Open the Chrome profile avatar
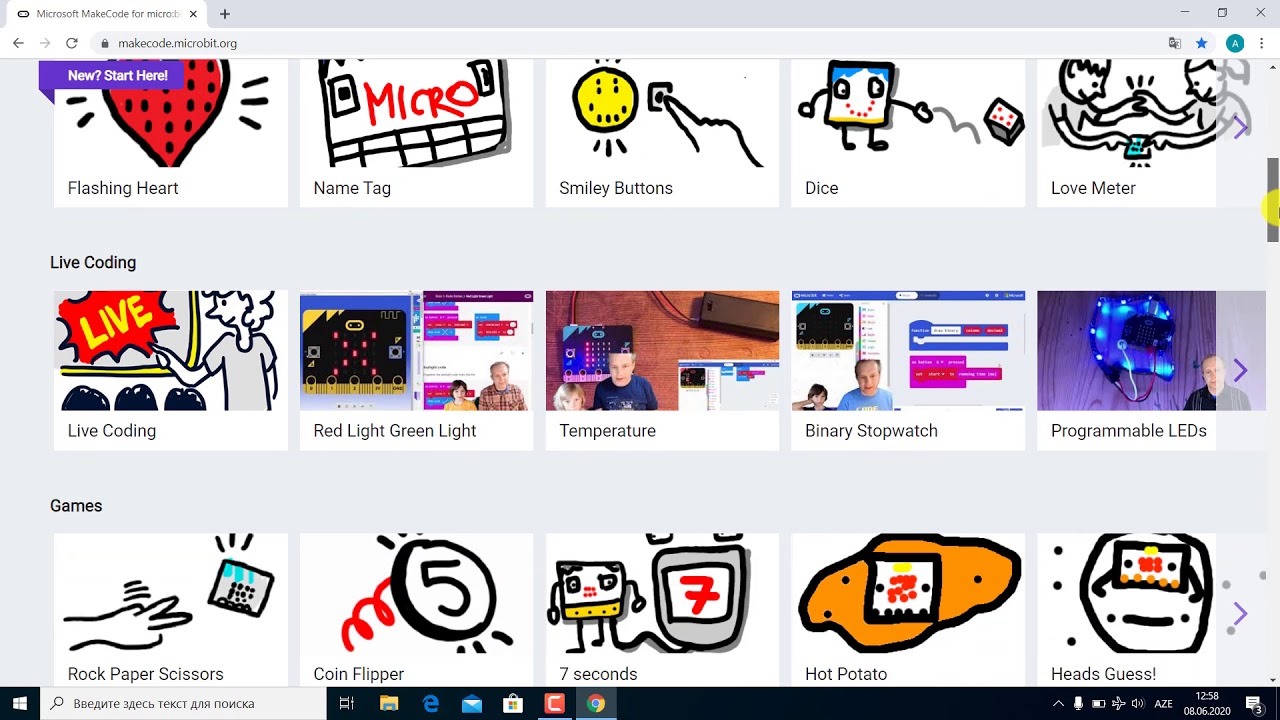This screenshot has width=1280, height=720. (1235, 43)
